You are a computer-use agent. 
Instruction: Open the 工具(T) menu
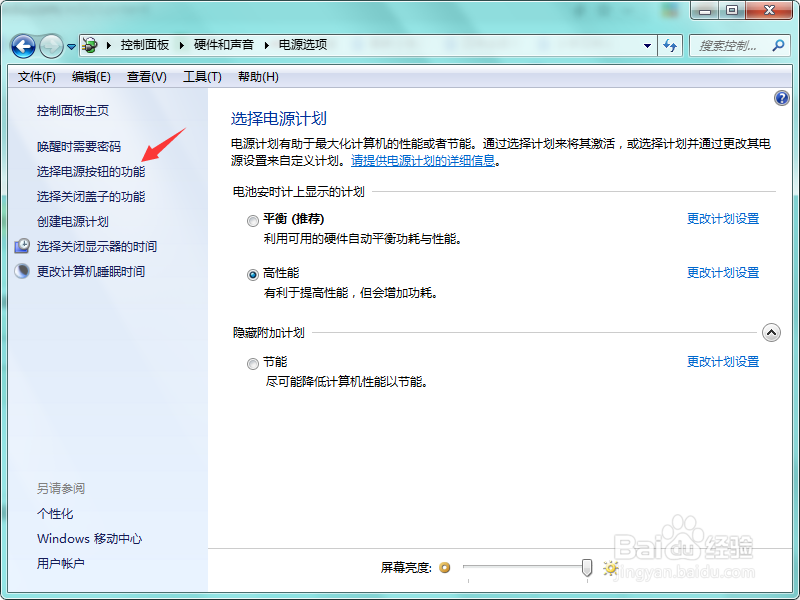click(202, 77)
